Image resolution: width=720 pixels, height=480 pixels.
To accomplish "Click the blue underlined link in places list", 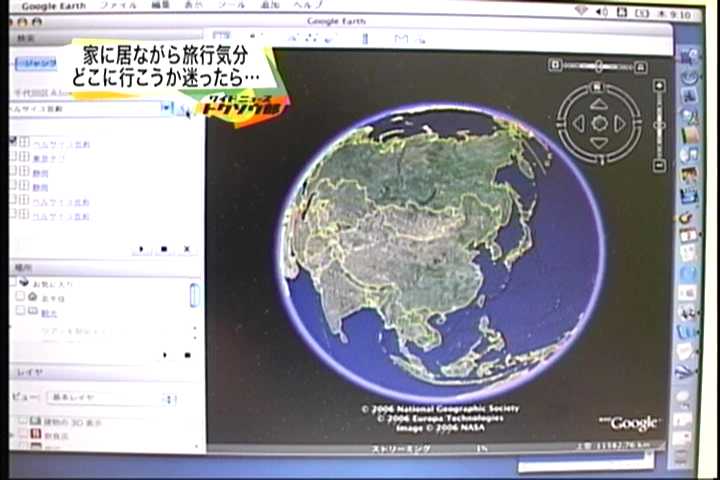I will click(49, 314).
